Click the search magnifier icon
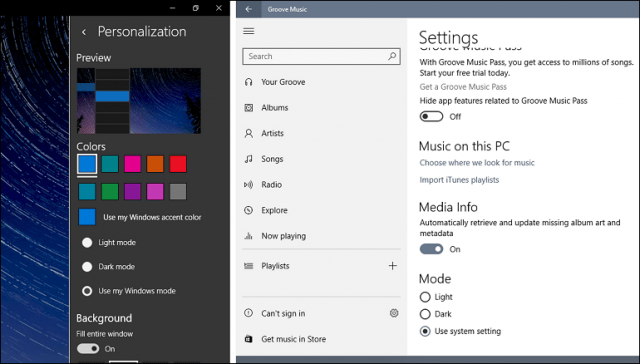640x364 pixels. coord(392,56)
